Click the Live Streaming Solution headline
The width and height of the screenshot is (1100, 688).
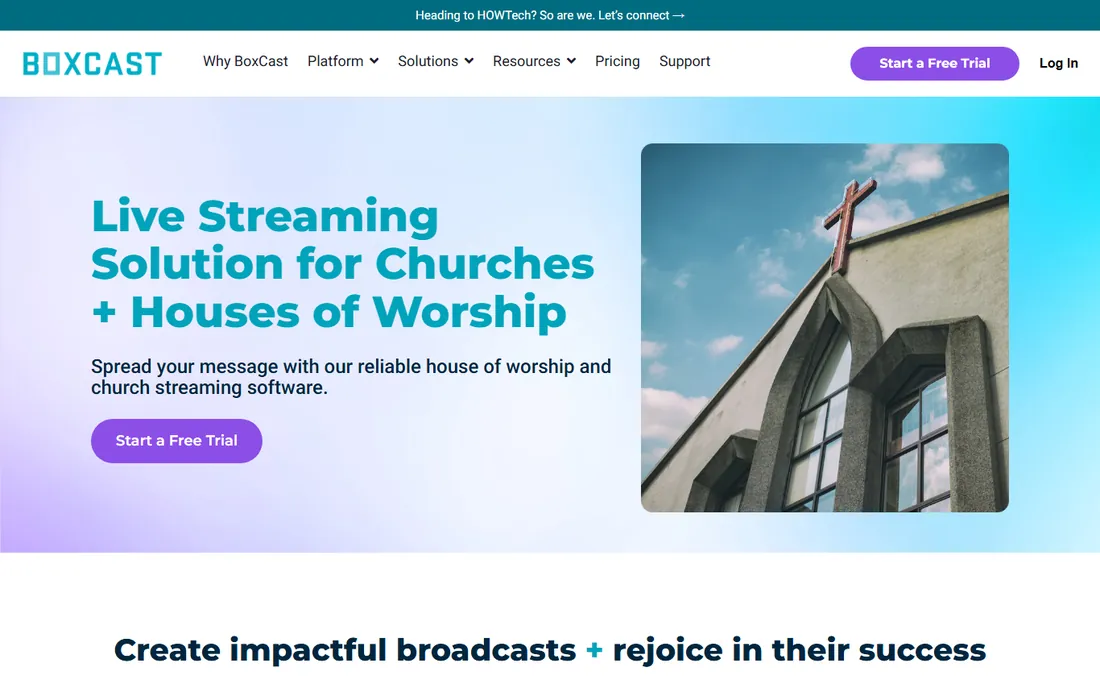pyautogui.click(x=342, y=264)
